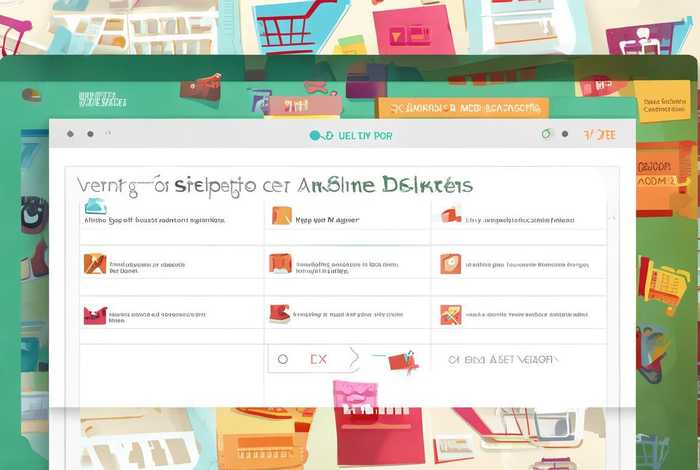Click the red shoe icon in third row middle

(280, 315)
